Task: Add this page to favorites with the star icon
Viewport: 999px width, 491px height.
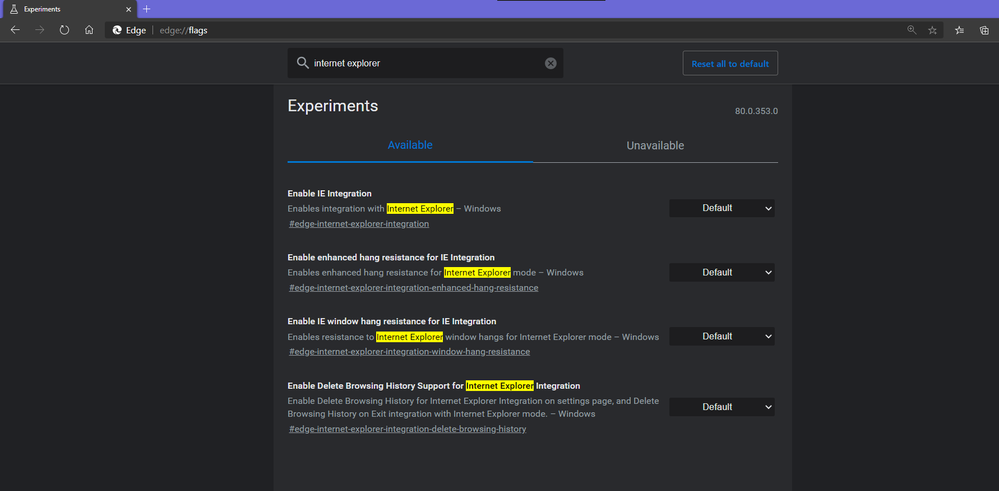Action: point(933,30)
